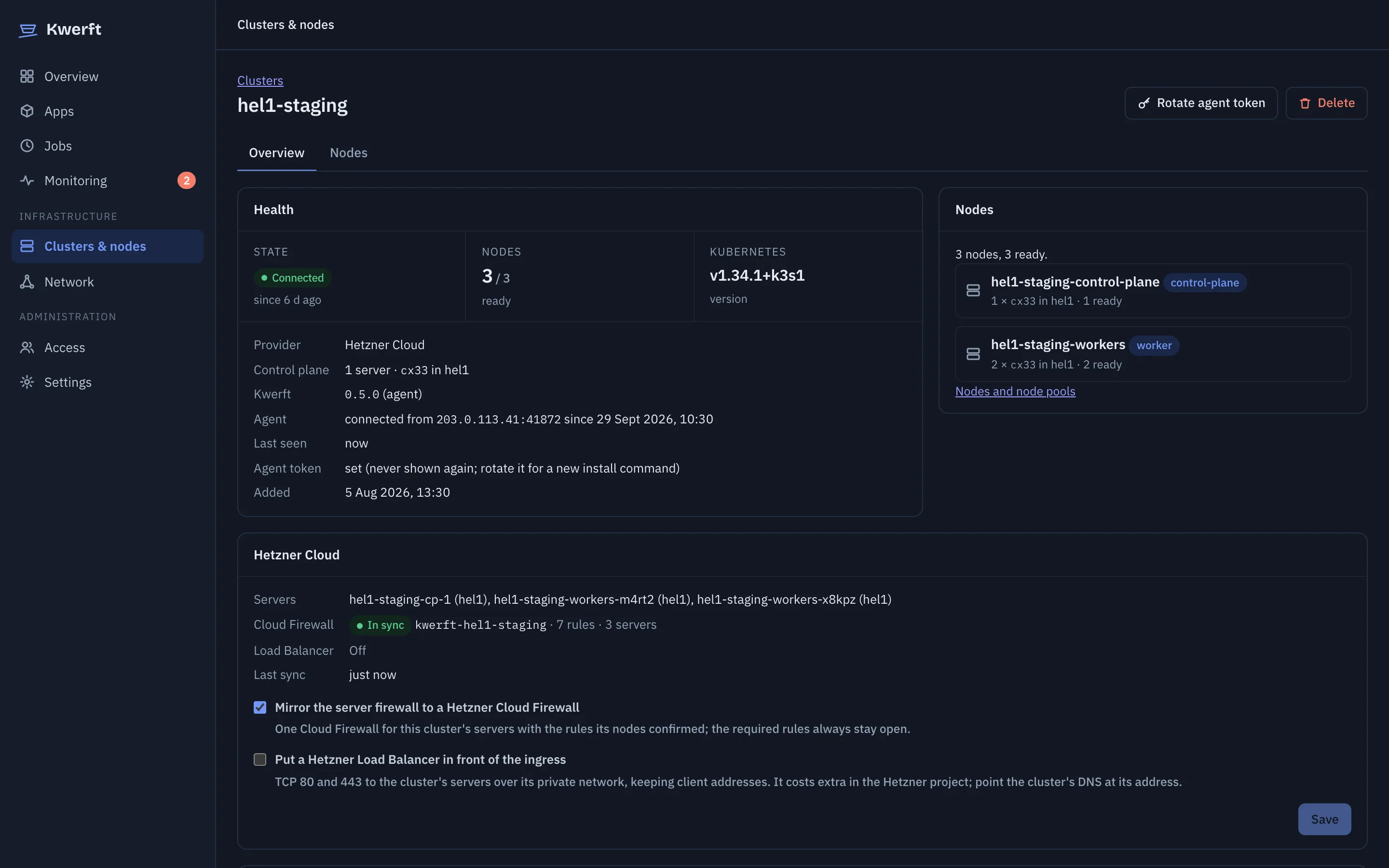Click the 'since 6 d ago' text

click(287, 300)
